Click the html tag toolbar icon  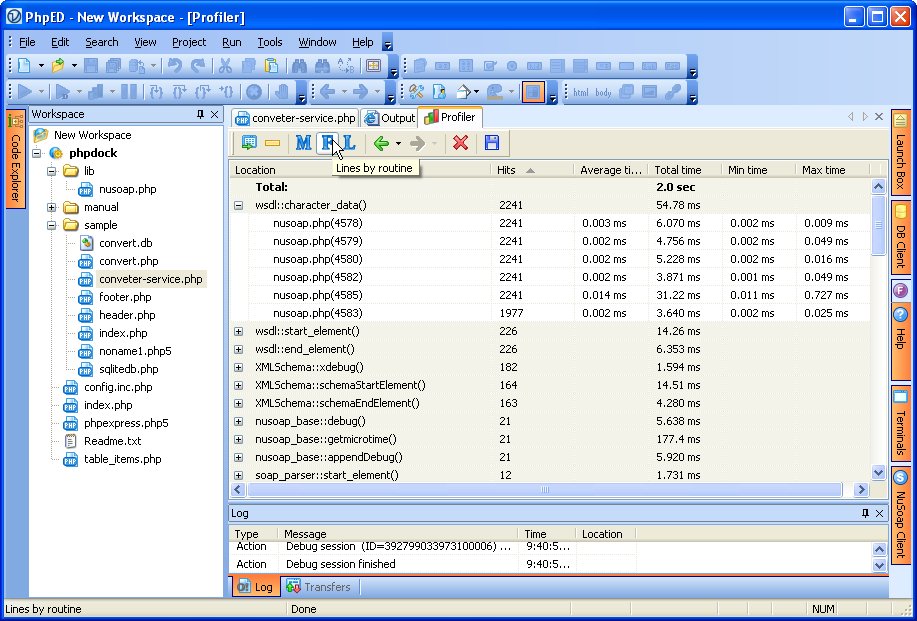(x=581, y=92)
